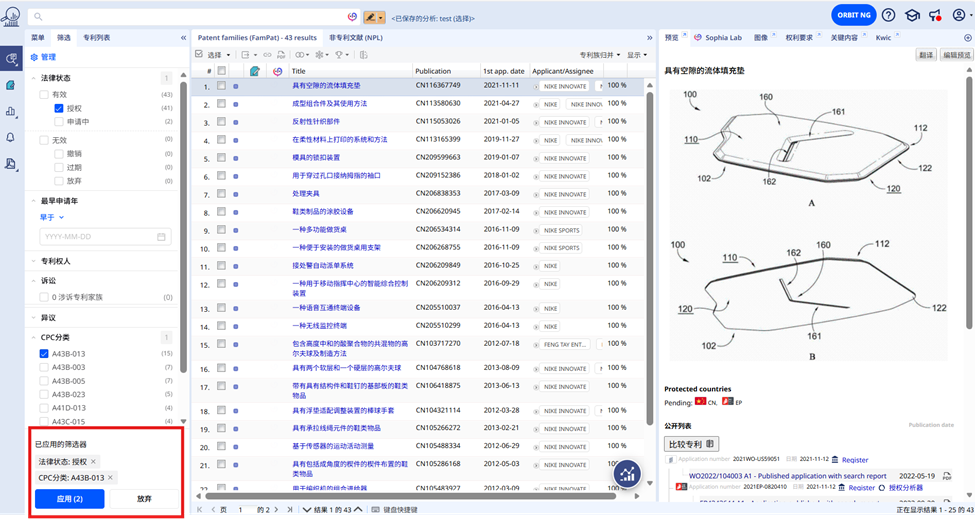Remove the 法律状态: 授权 filter chip

pos(93,461)
